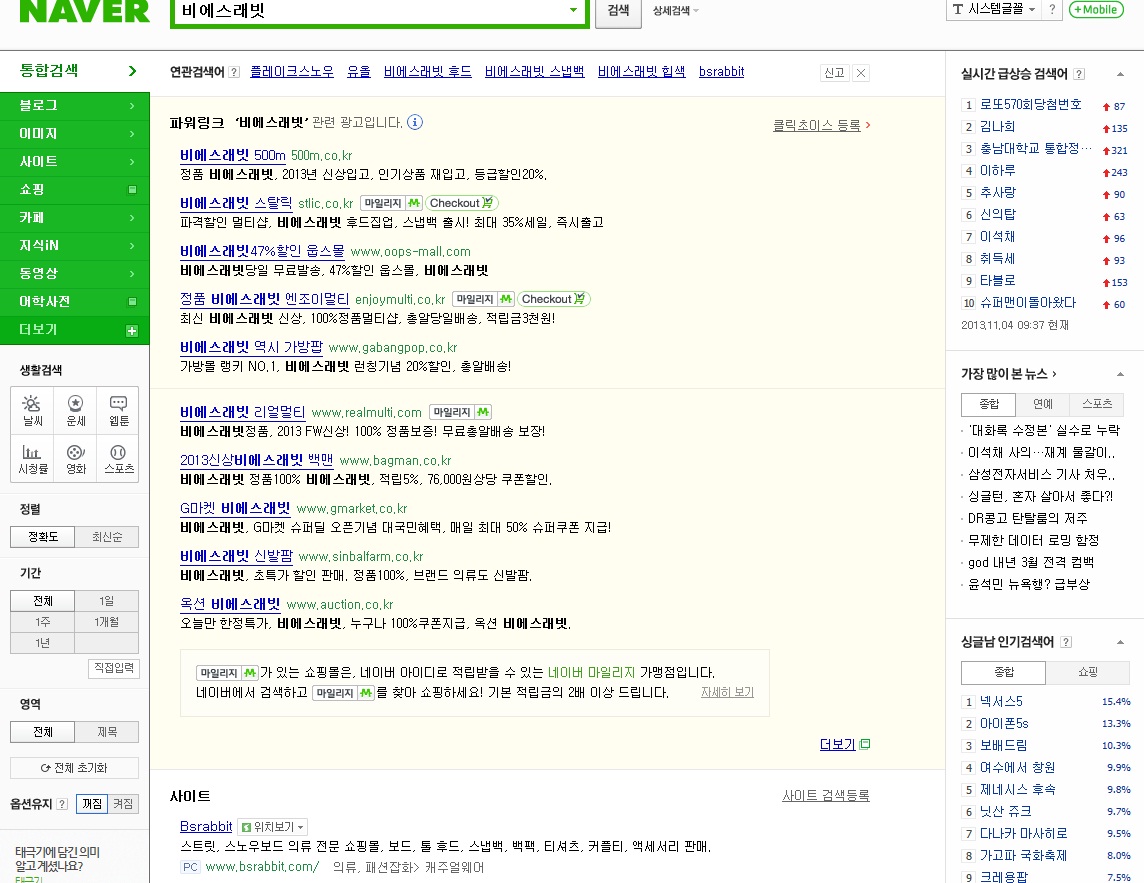Open the sports (스포츠) quick search icon
The image size is (1144, 883).
click(118, 459)
